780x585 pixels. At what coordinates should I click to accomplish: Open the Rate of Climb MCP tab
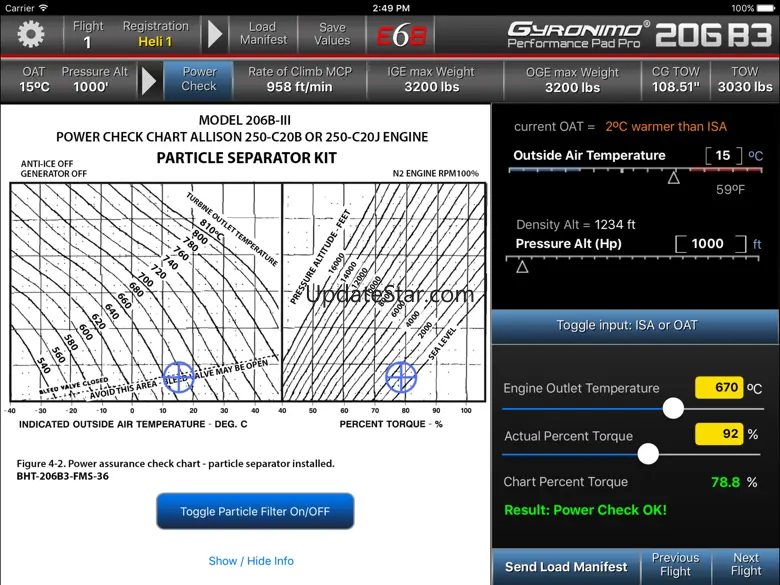point(299,80)
